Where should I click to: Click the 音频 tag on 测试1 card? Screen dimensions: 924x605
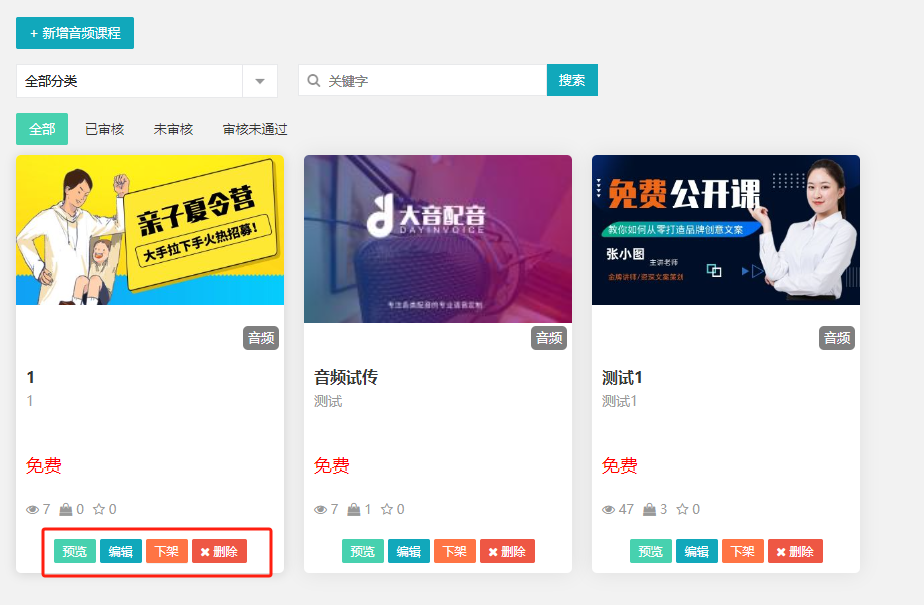coord(837,338)
